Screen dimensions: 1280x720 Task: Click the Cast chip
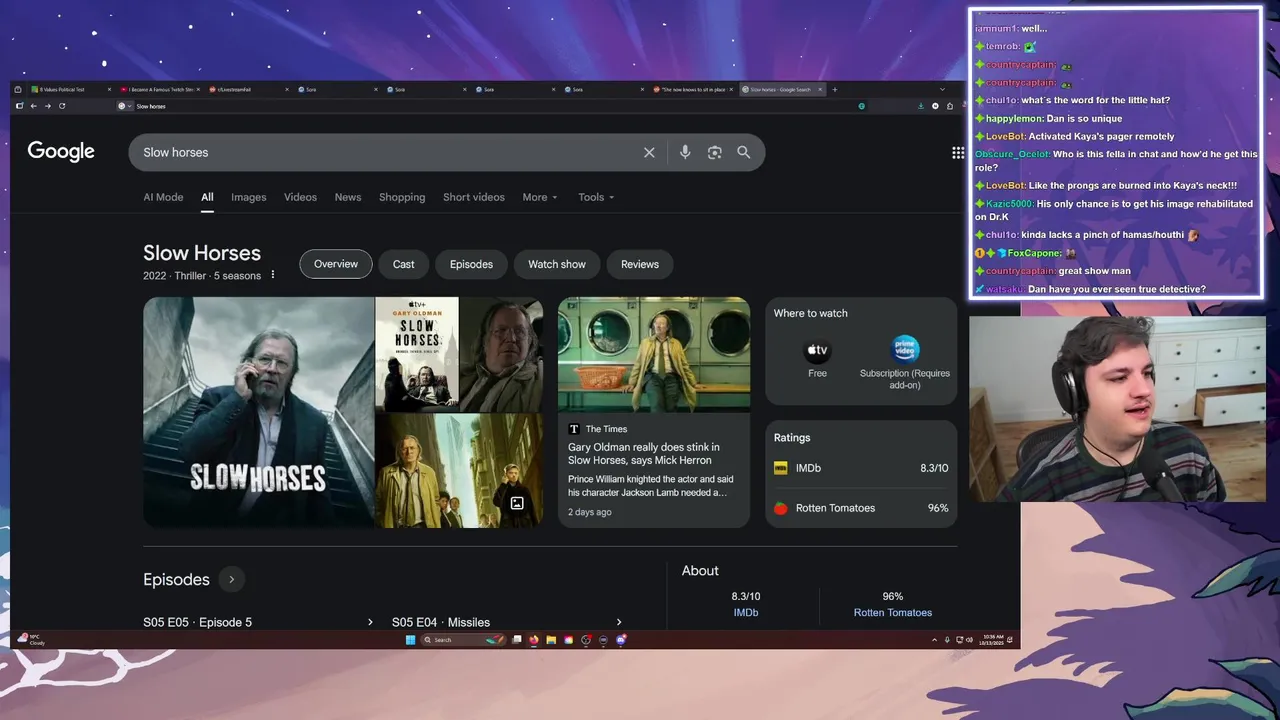[404, 264]
